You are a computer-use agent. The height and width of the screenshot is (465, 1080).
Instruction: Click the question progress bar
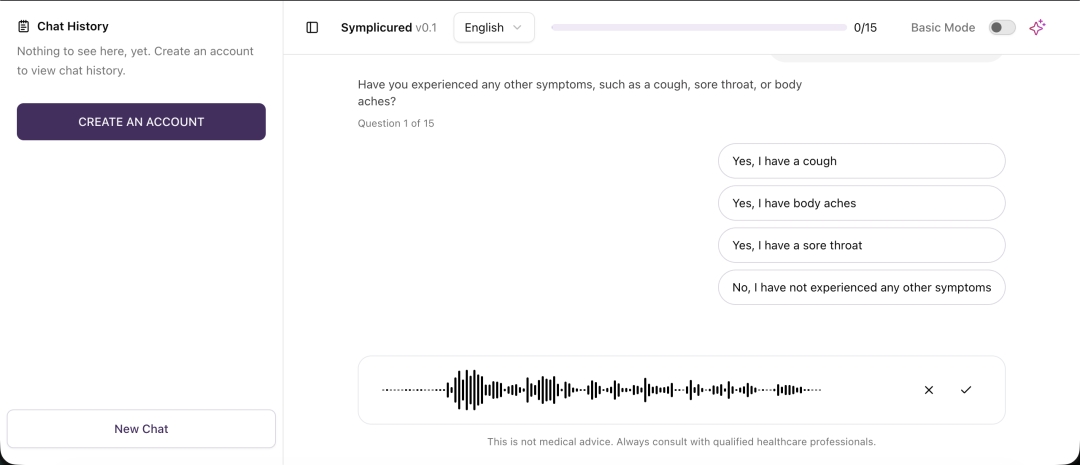(x=698, y=28)
